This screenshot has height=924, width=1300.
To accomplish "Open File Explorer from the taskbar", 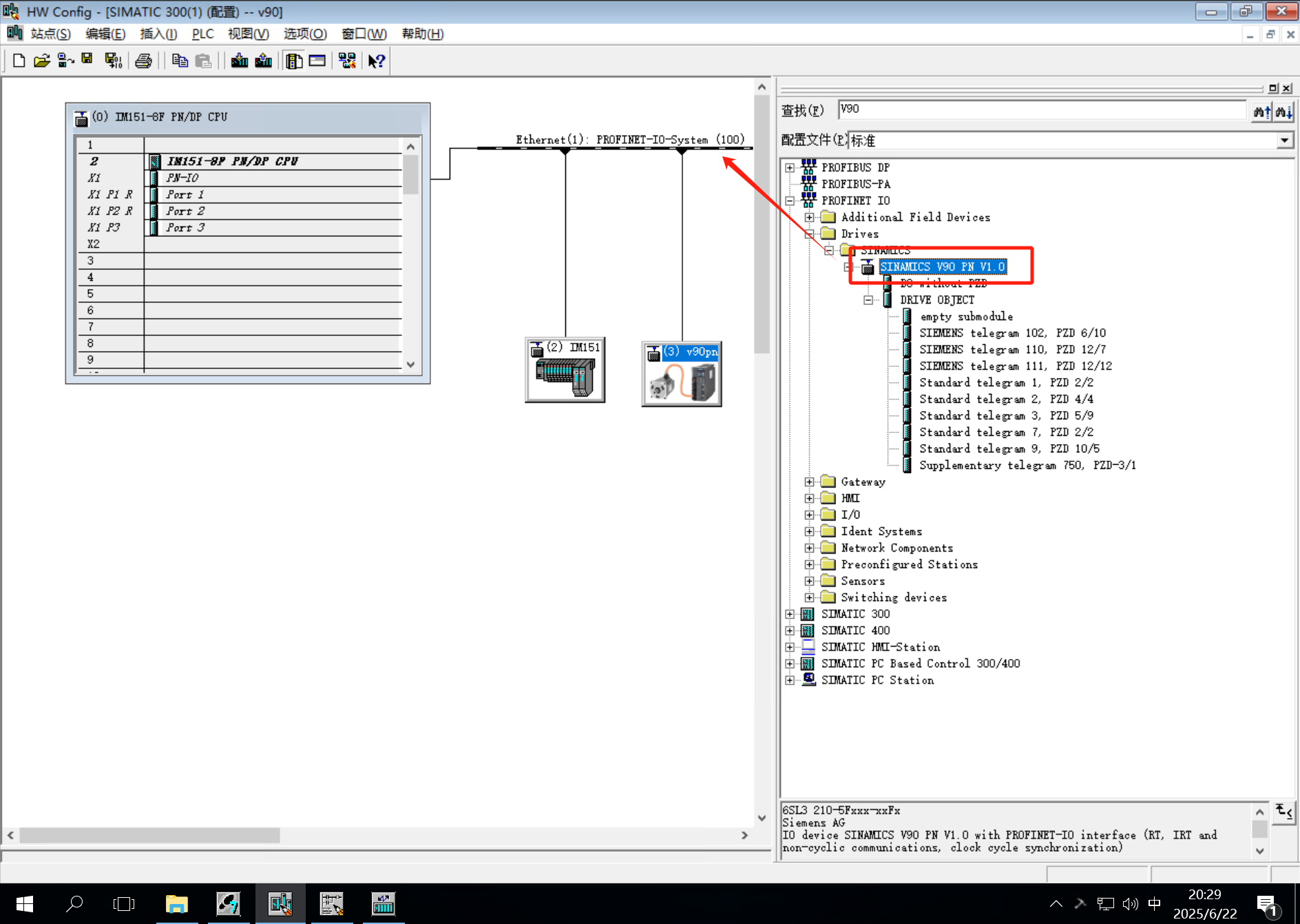I will click(176, 903).
